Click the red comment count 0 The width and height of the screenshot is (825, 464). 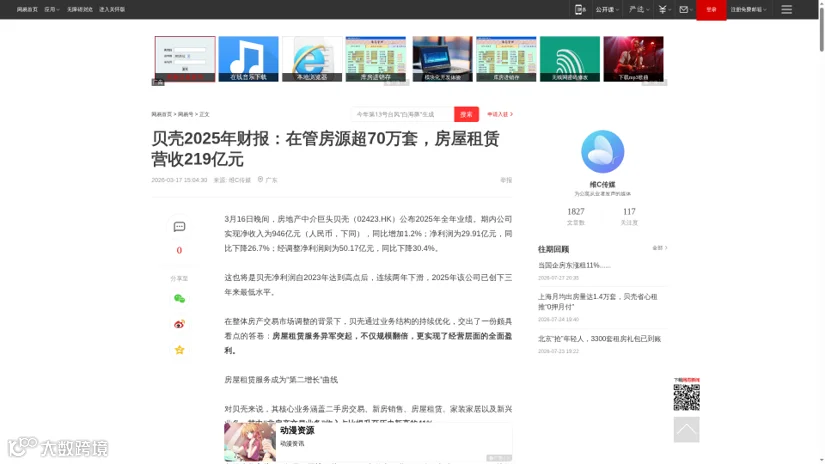179,250
